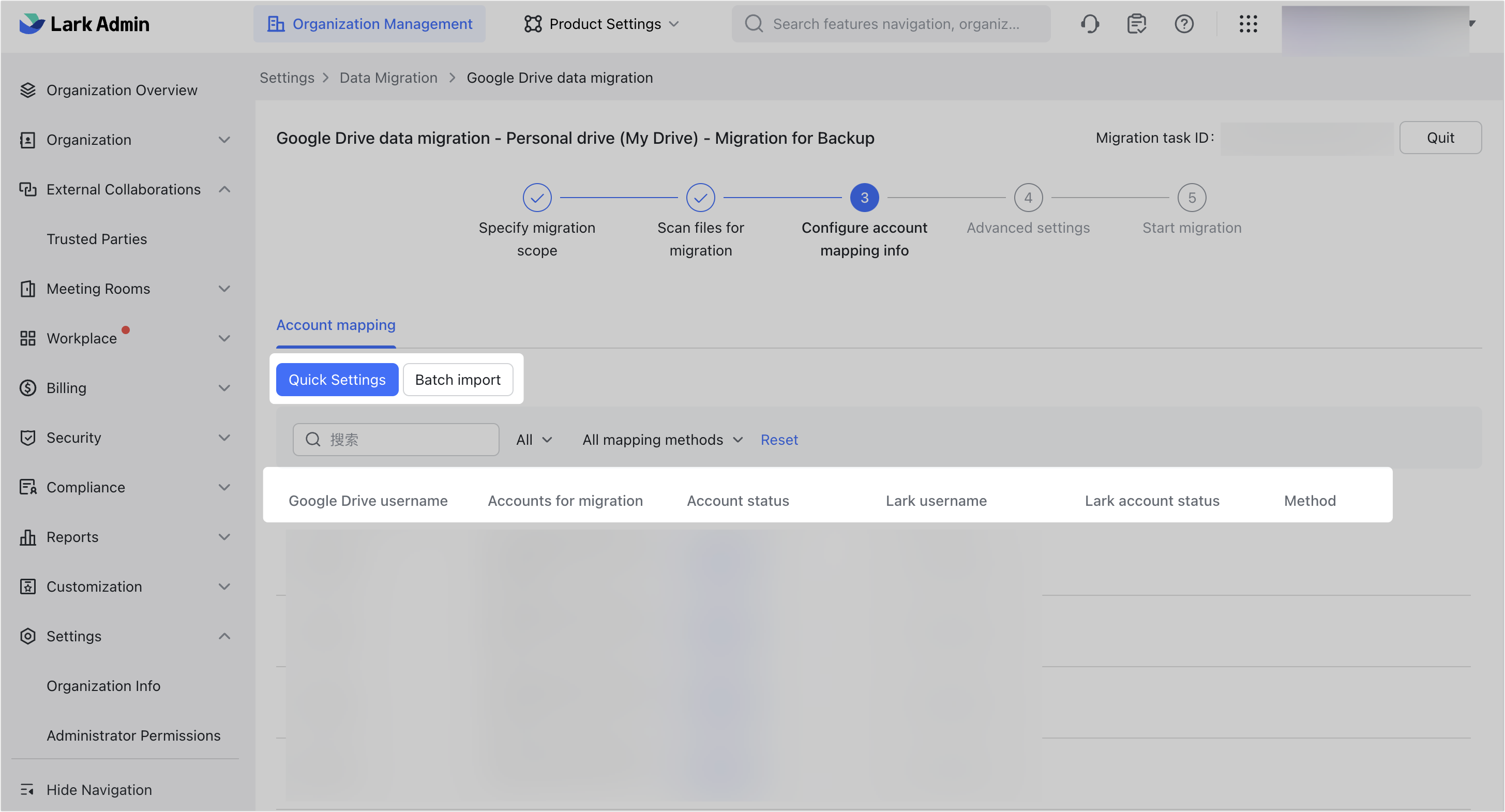Click the Reports bar chart icon

pyautogui.click(x=27, y=537)
